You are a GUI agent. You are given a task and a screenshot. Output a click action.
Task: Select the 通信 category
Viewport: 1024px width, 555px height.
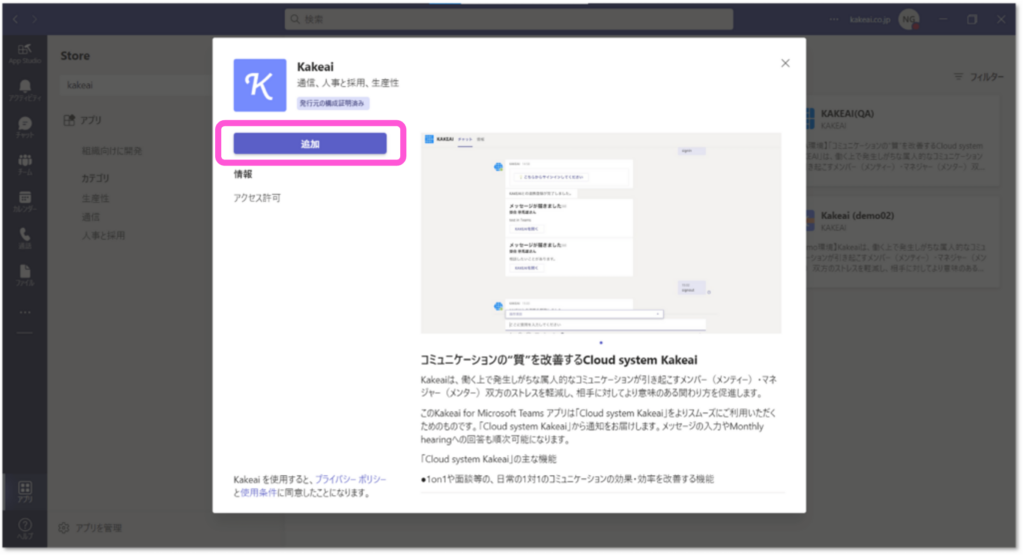point(91,217)
